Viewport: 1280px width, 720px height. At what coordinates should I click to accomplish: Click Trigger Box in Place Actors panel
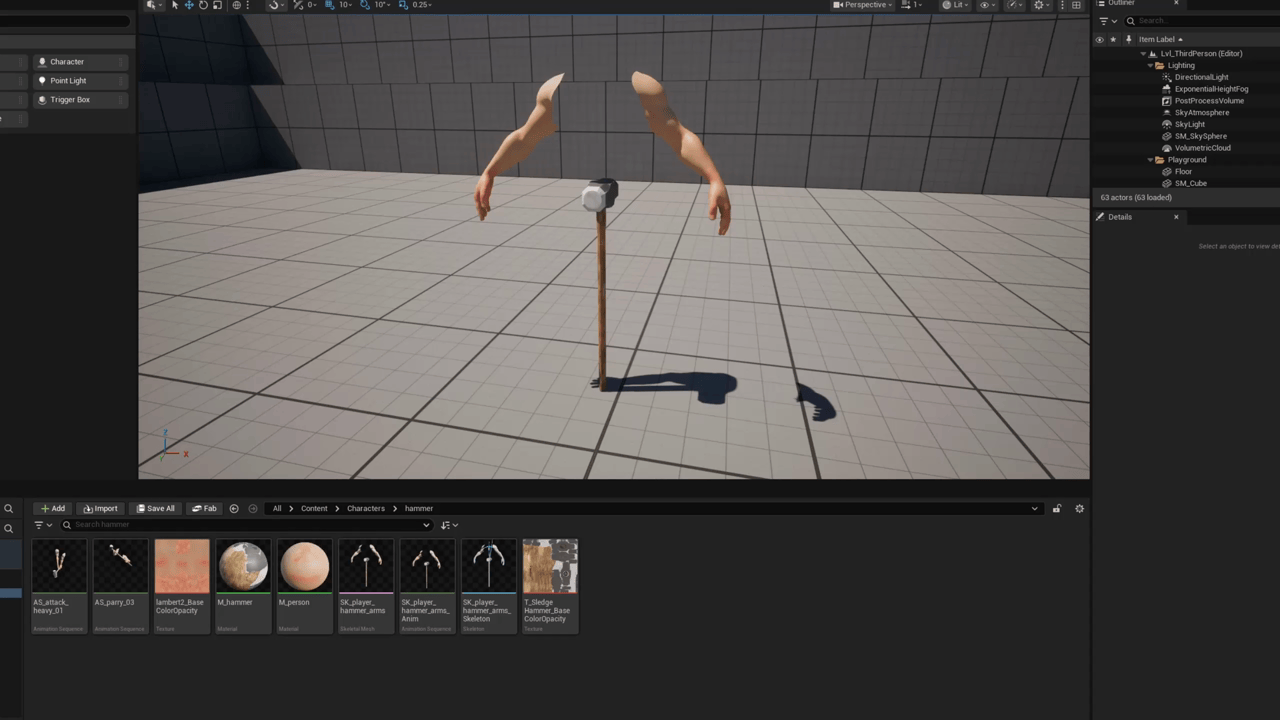click(80, 100)
